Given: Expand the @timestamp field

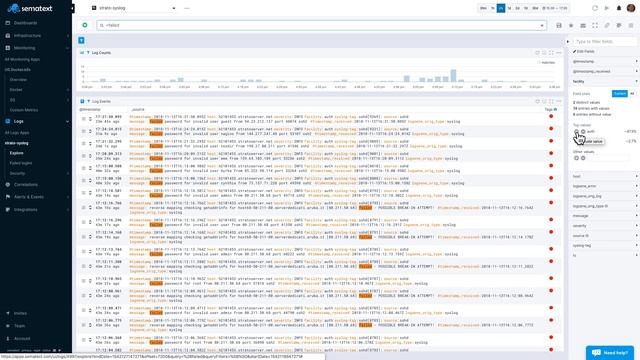Looking at the screenshot, I should point(604,61).
